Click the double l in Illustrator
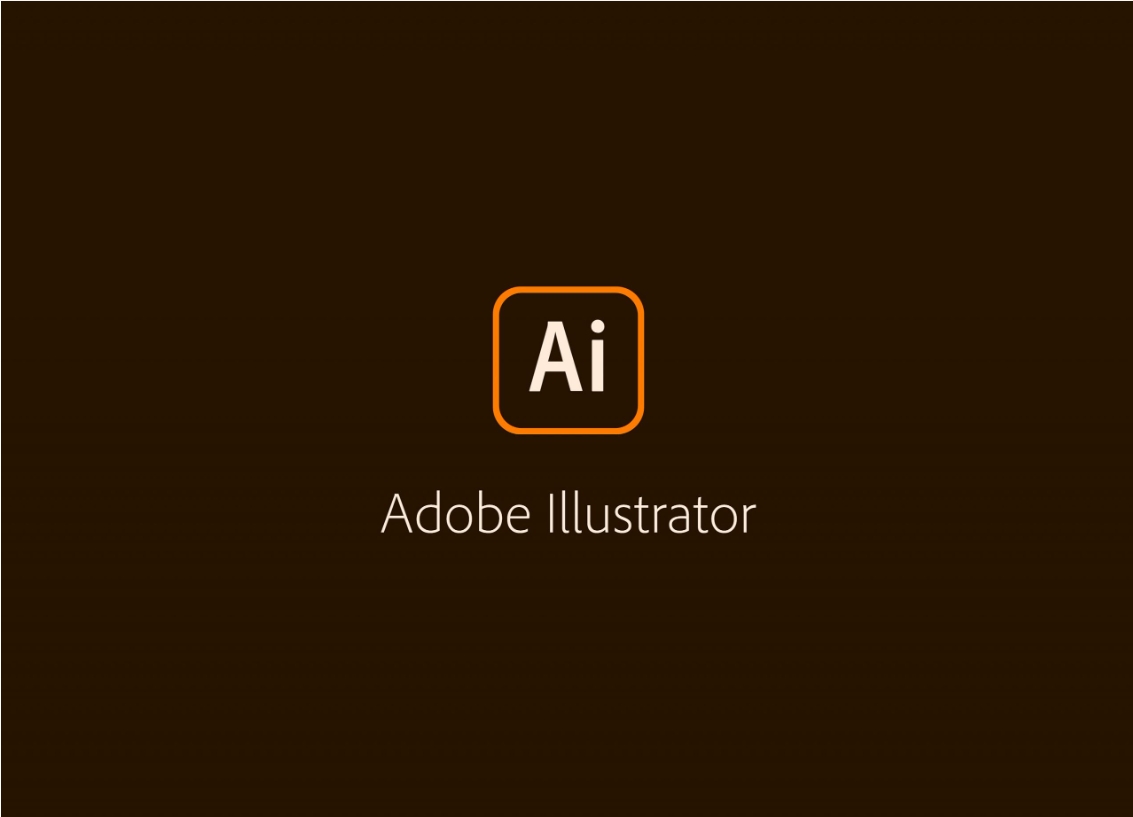Image resolution: width=1133 pixels, height=817 pixels. [571, 512]
